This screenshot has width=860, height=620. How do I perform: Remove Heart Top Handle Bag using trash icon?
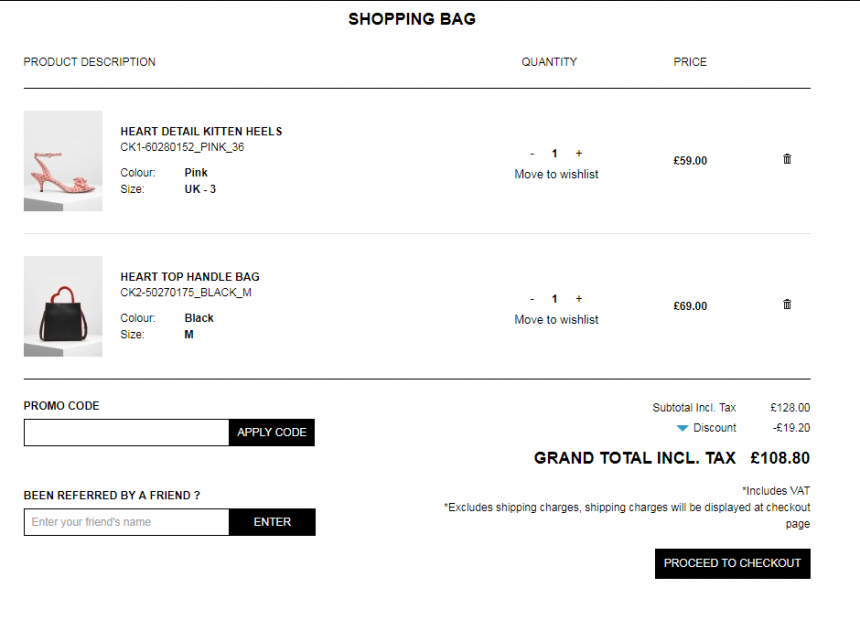pyautogui.click(x=787, y=305)
